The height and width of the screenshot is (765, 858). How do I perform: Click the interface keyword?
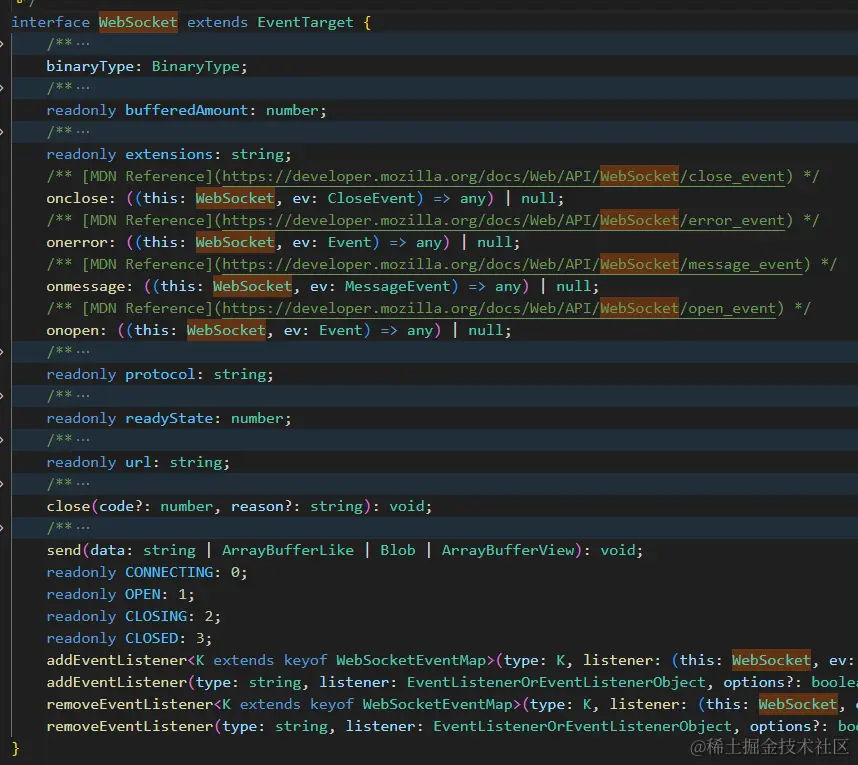pyautogui.click(x=50, y=22)
